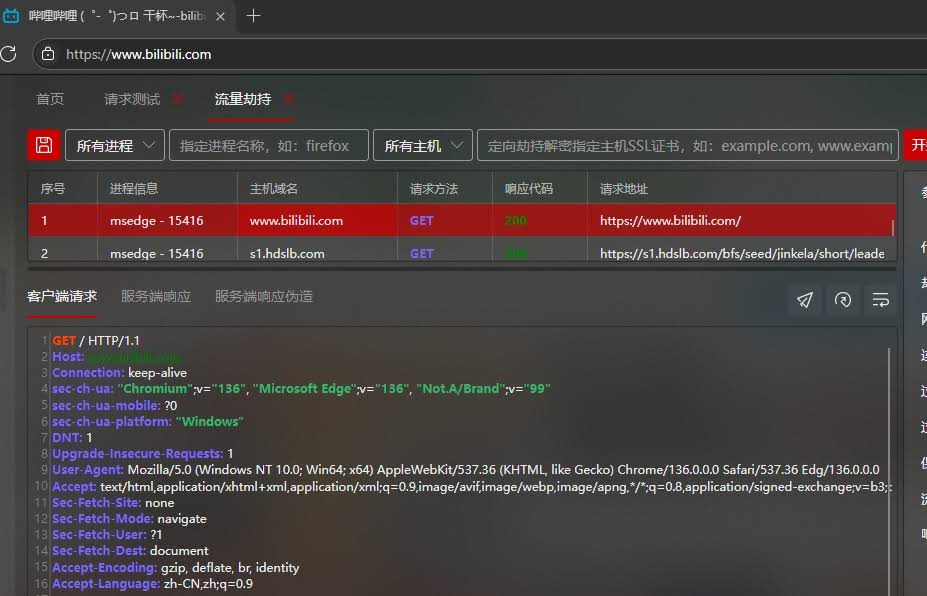Click the security lock icon in the address bar
The image size is (927, 596).
tap(48, 54)
